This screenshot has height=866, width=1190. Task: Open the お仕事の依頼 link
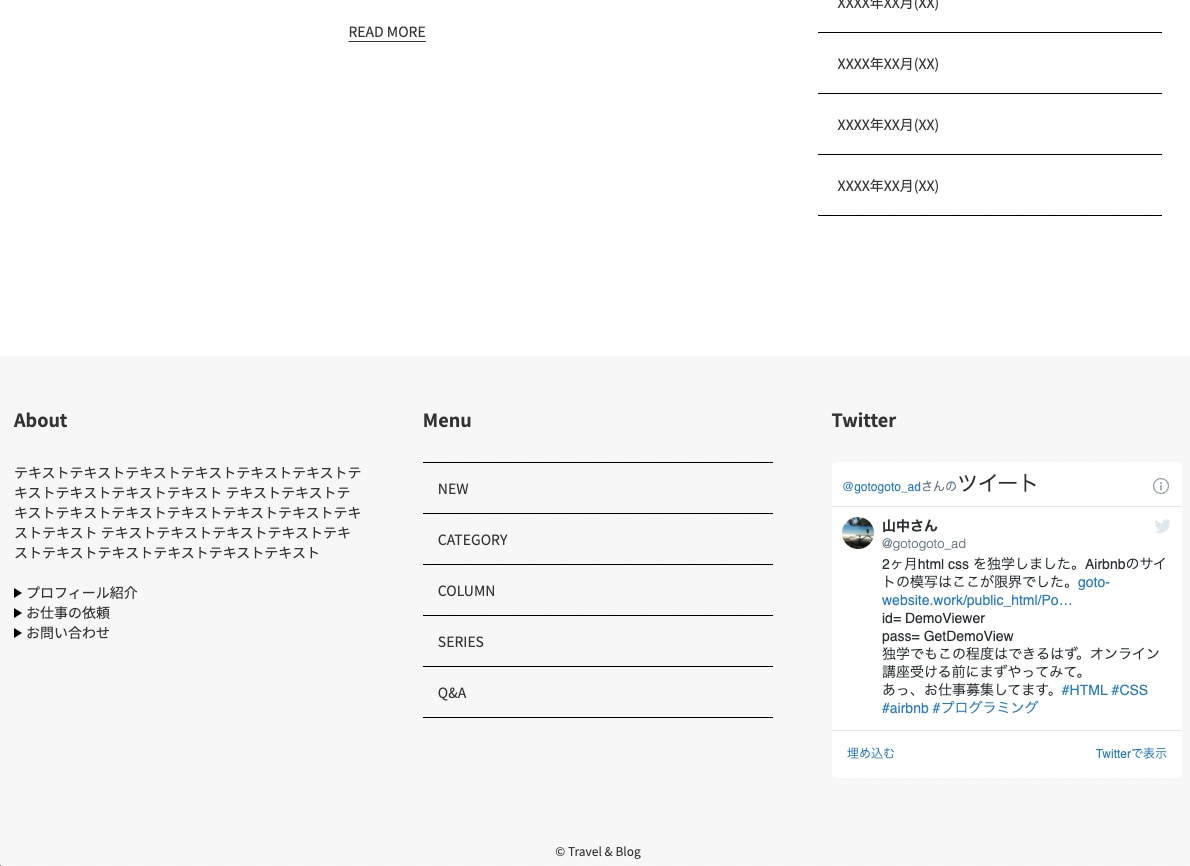pyautogui.click(x=68, y=612)
